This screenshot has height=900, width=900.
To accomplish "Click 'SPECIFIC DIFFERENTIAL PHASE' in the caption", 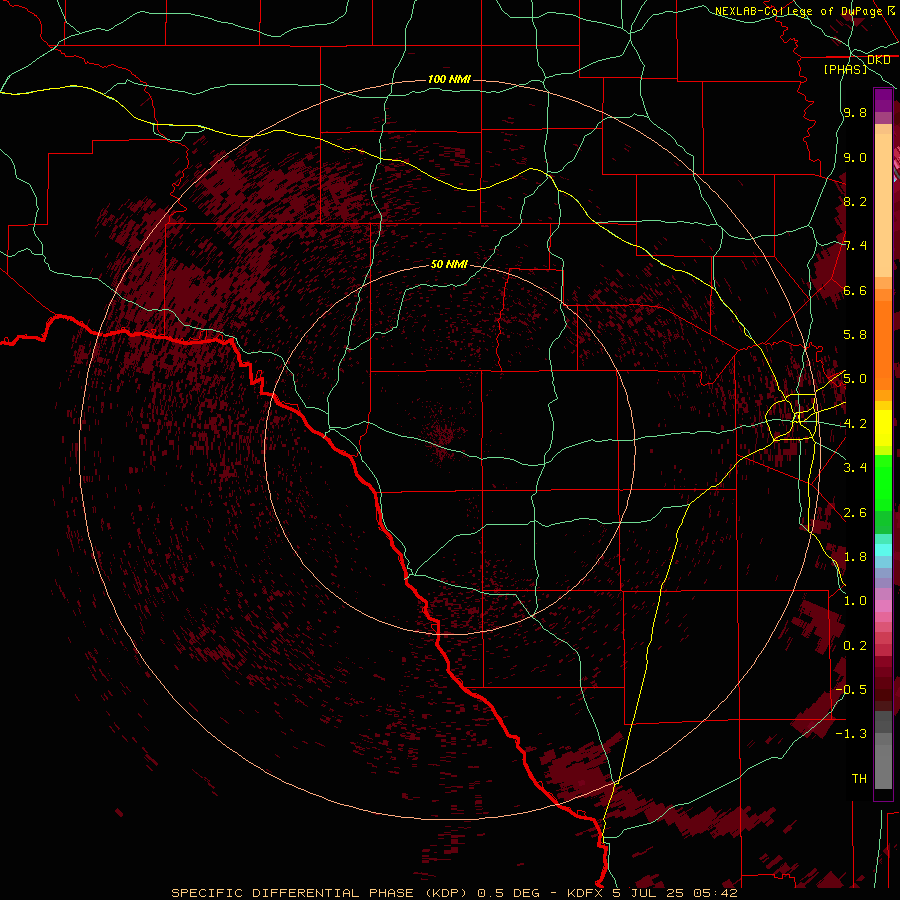I will 292,893.
